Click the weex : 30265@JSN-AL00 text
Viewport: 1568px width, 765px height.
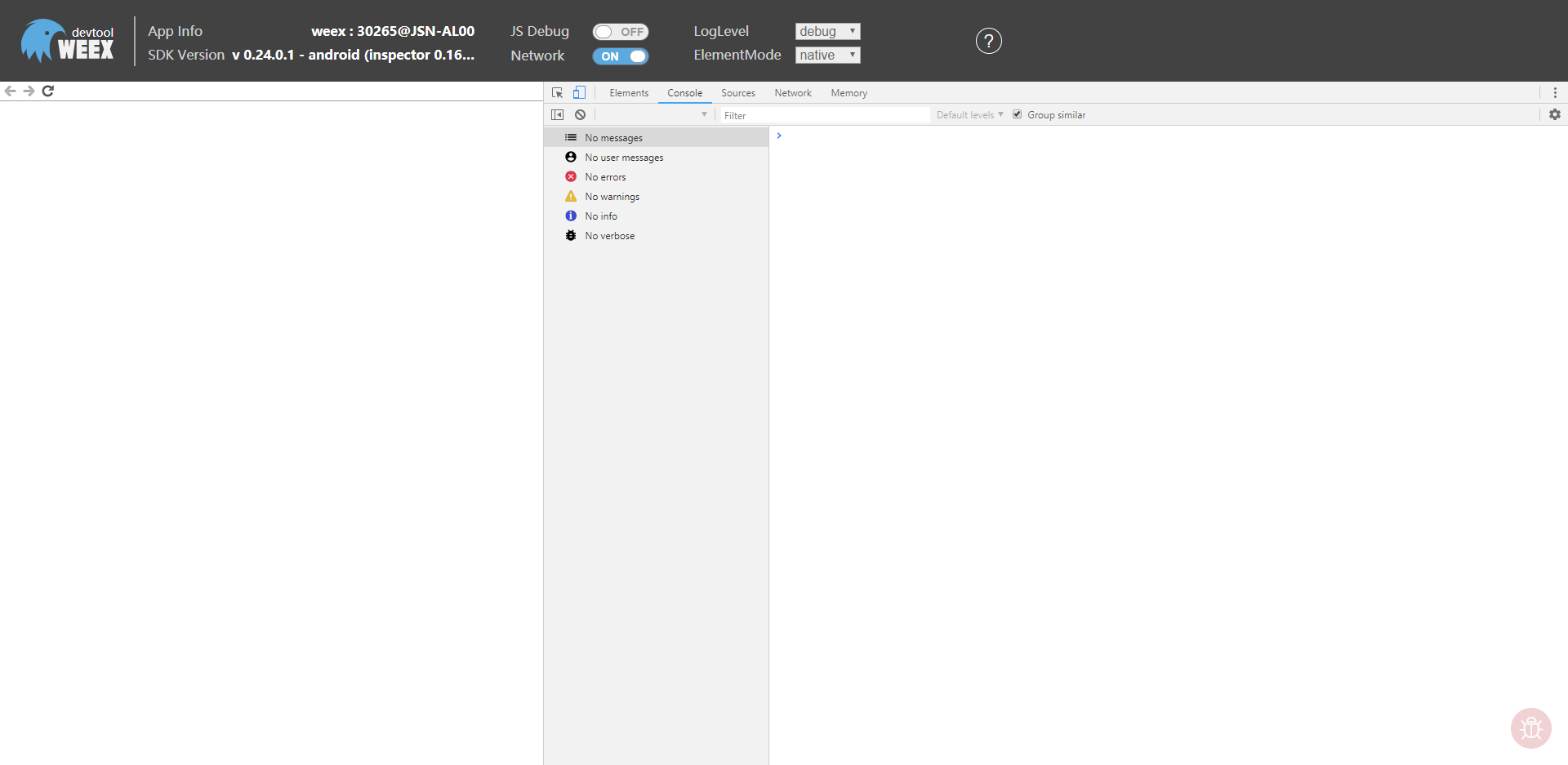[393, 31]
